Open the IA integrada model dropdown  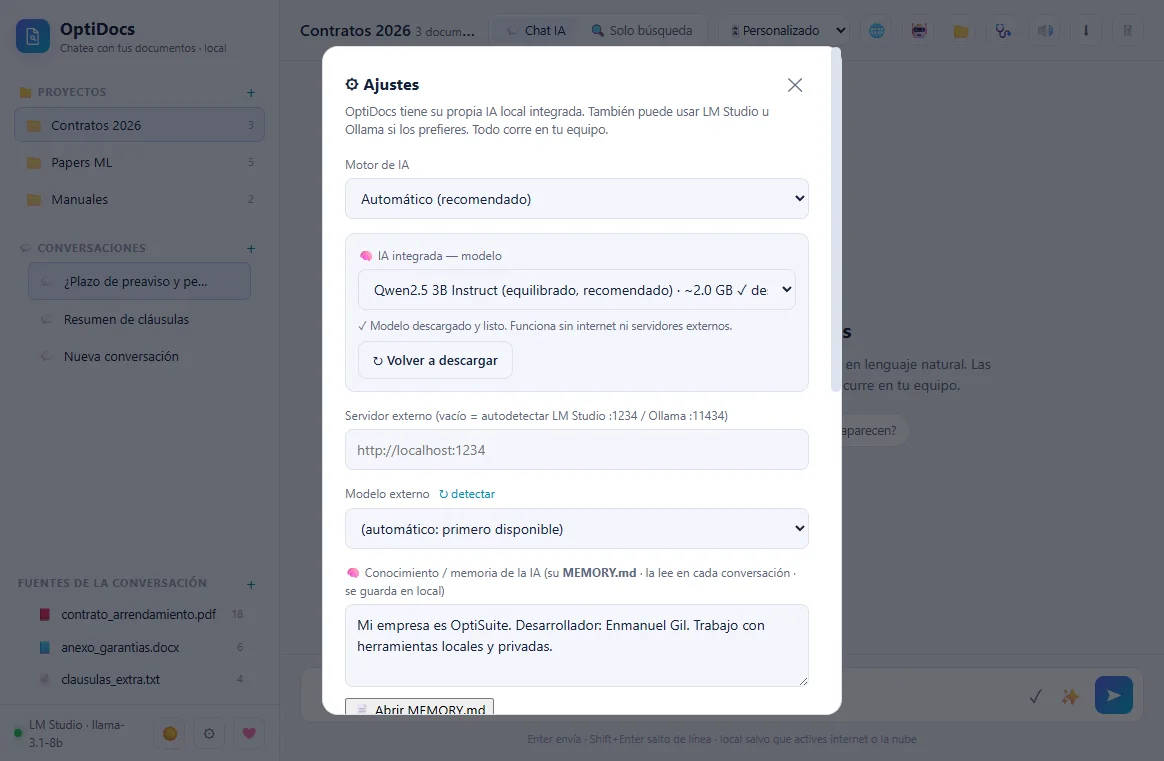(x=577, y=290)
